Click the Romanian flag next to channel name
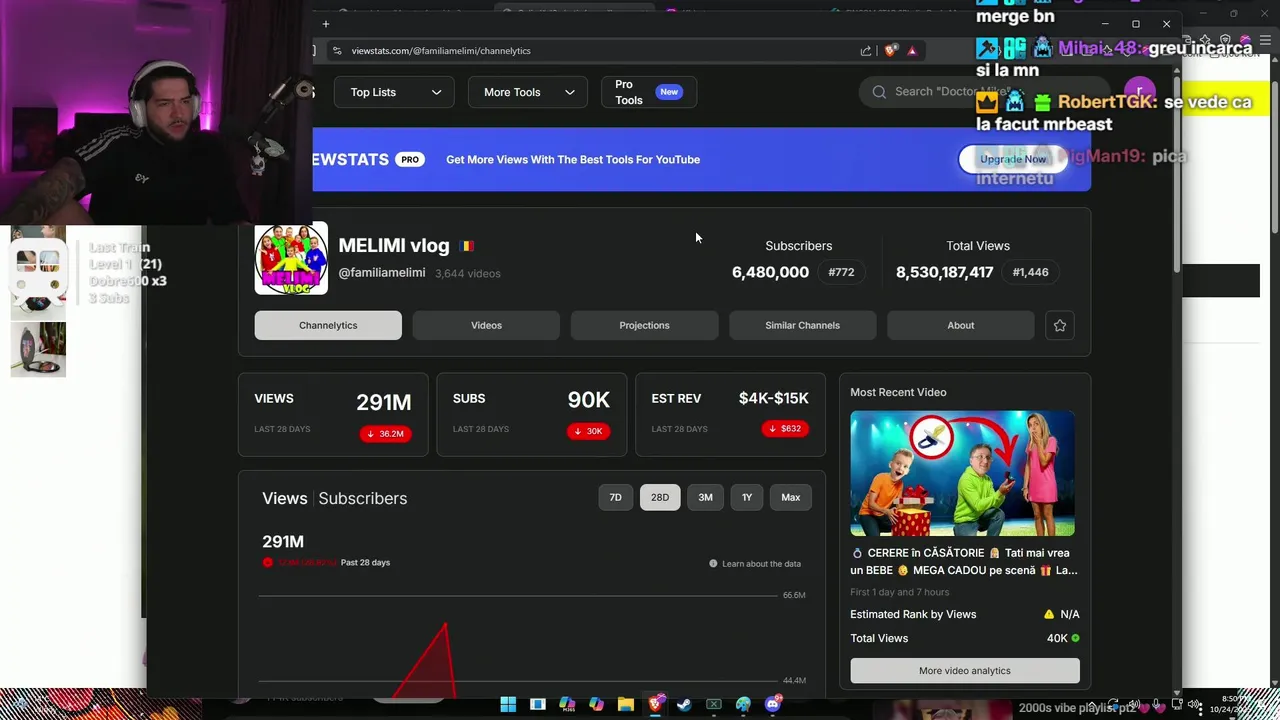 point(467,246)
